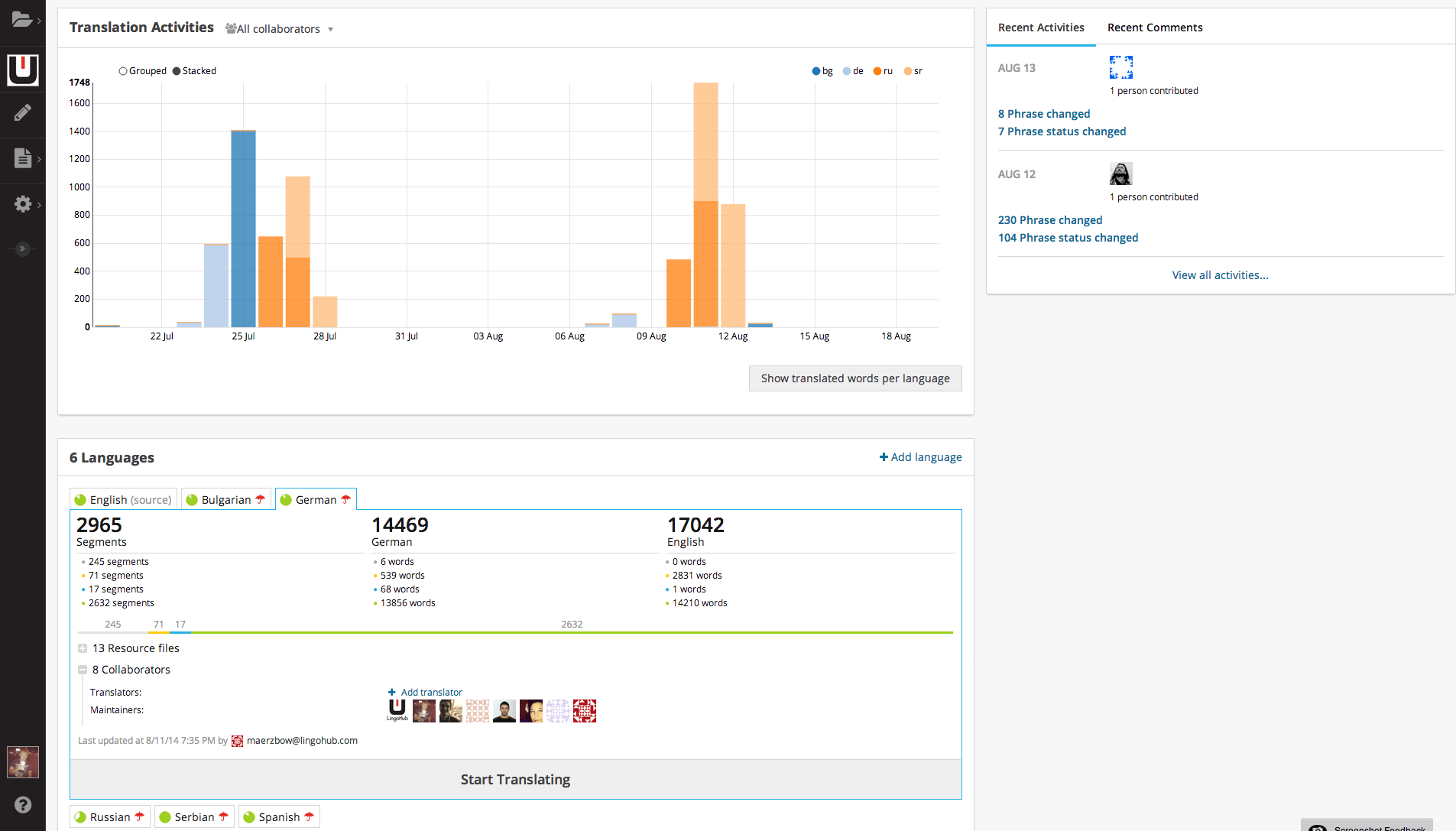Click the LingoHub logo icon in sidebar
1456x831 pixels.
(x=23, y=70)
